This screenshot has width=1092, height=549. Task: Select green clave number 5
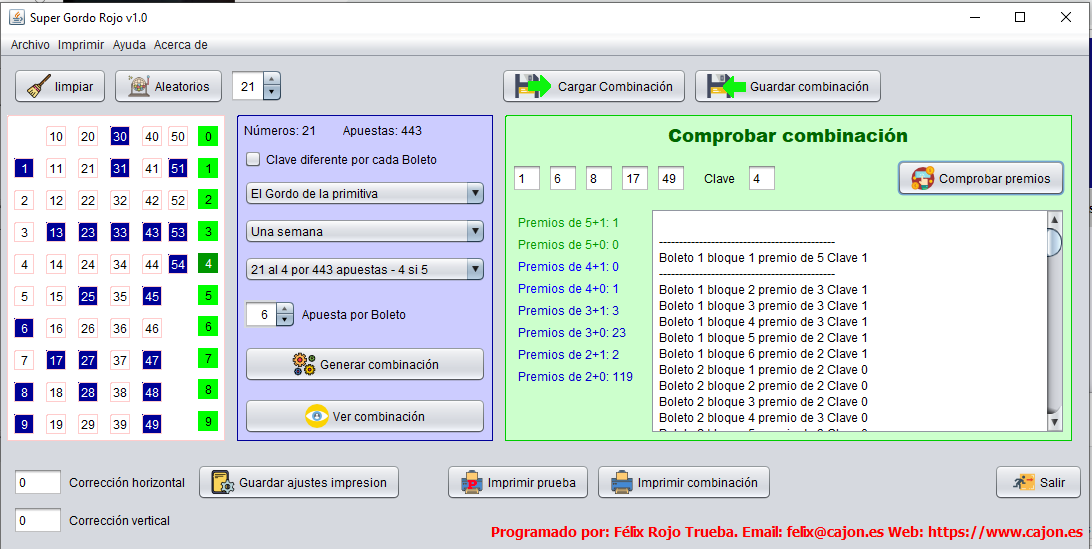coord(208,295)
